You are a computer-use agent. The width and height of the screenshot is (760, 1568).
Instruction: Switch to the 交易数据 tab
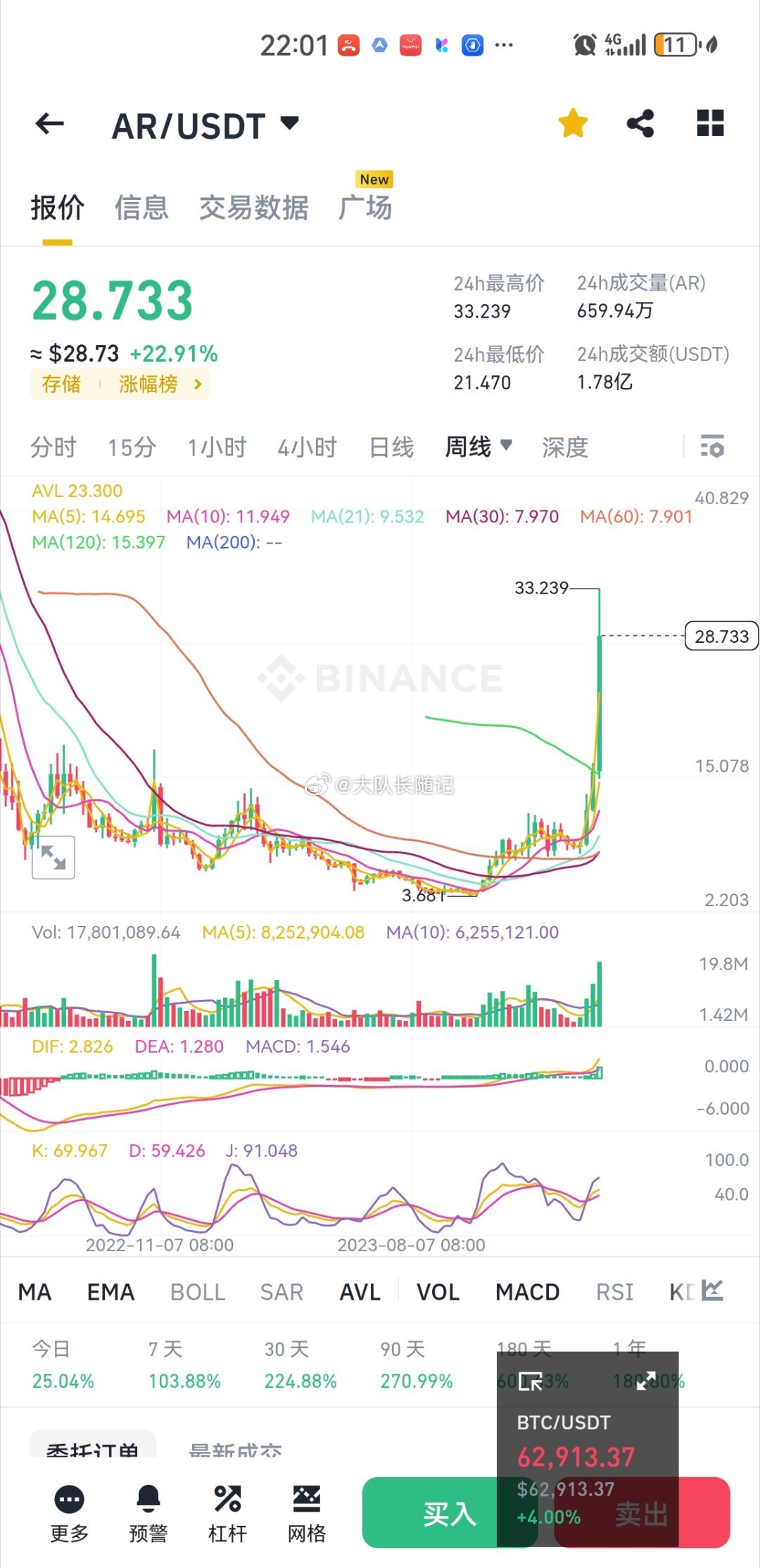pos(253,208)
